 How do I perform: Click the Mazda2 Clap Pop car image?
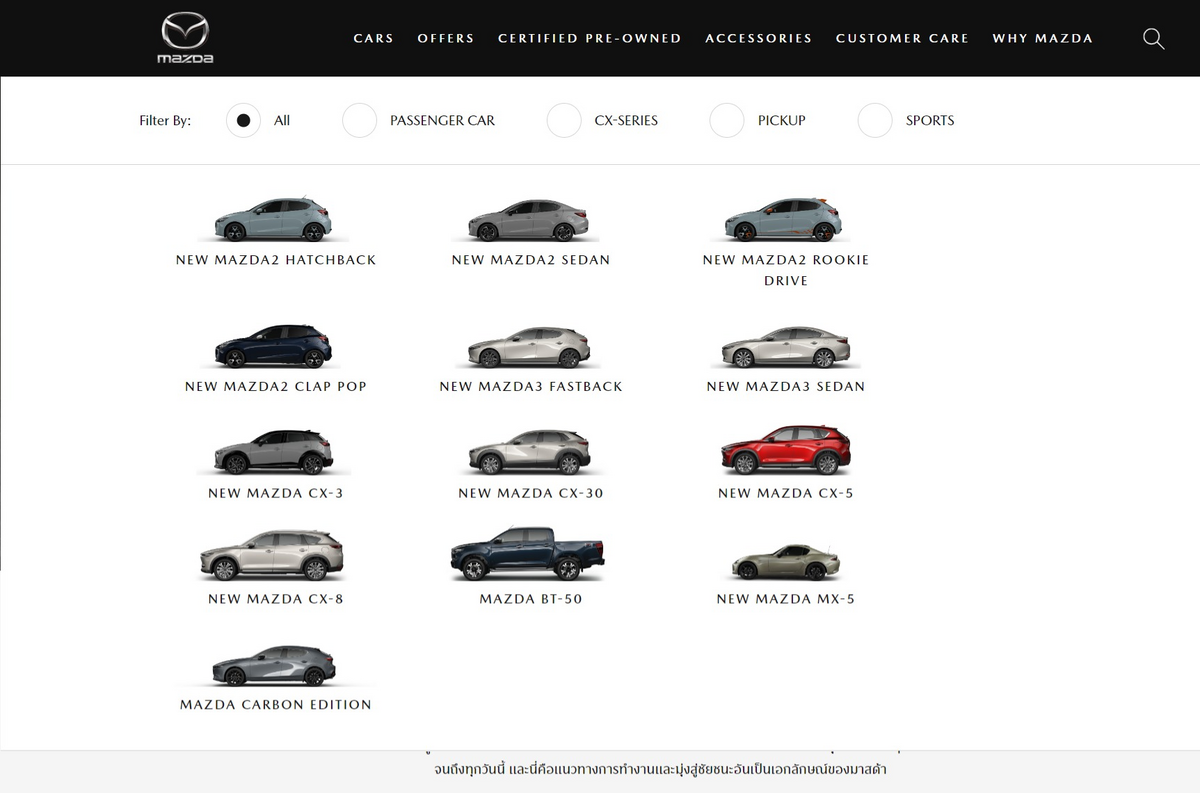tap(274, 346)
